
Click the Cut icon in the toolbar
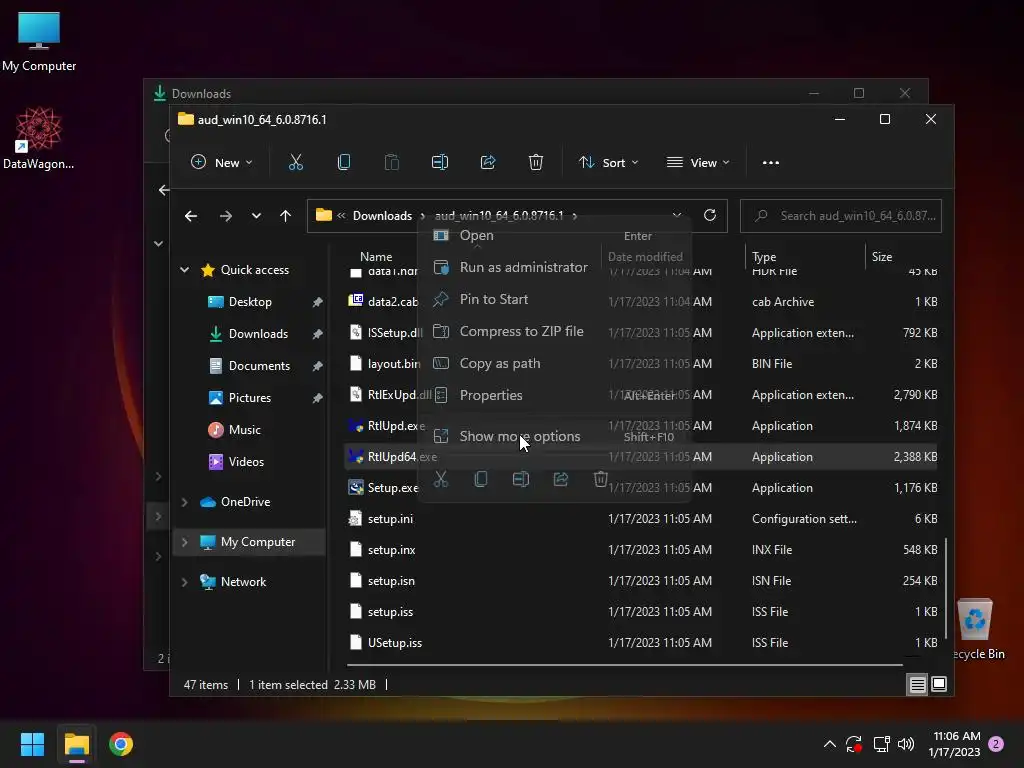[x=296, y=163]
